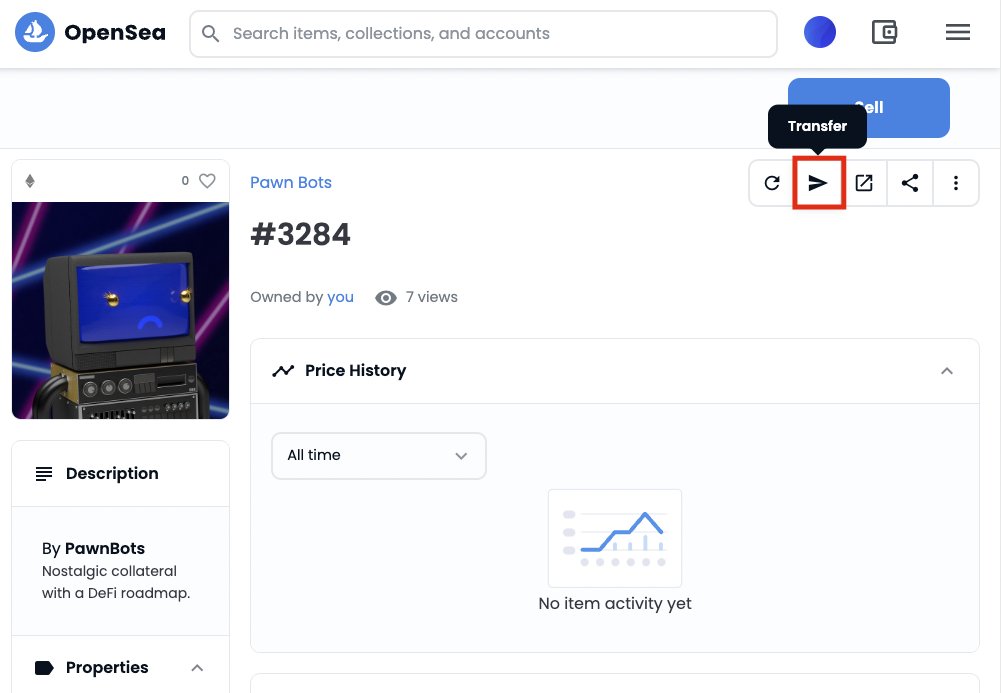This screenshot has height=693, width=1001.
Task: Open the All time date range dropdown
Action: [378, 455]
